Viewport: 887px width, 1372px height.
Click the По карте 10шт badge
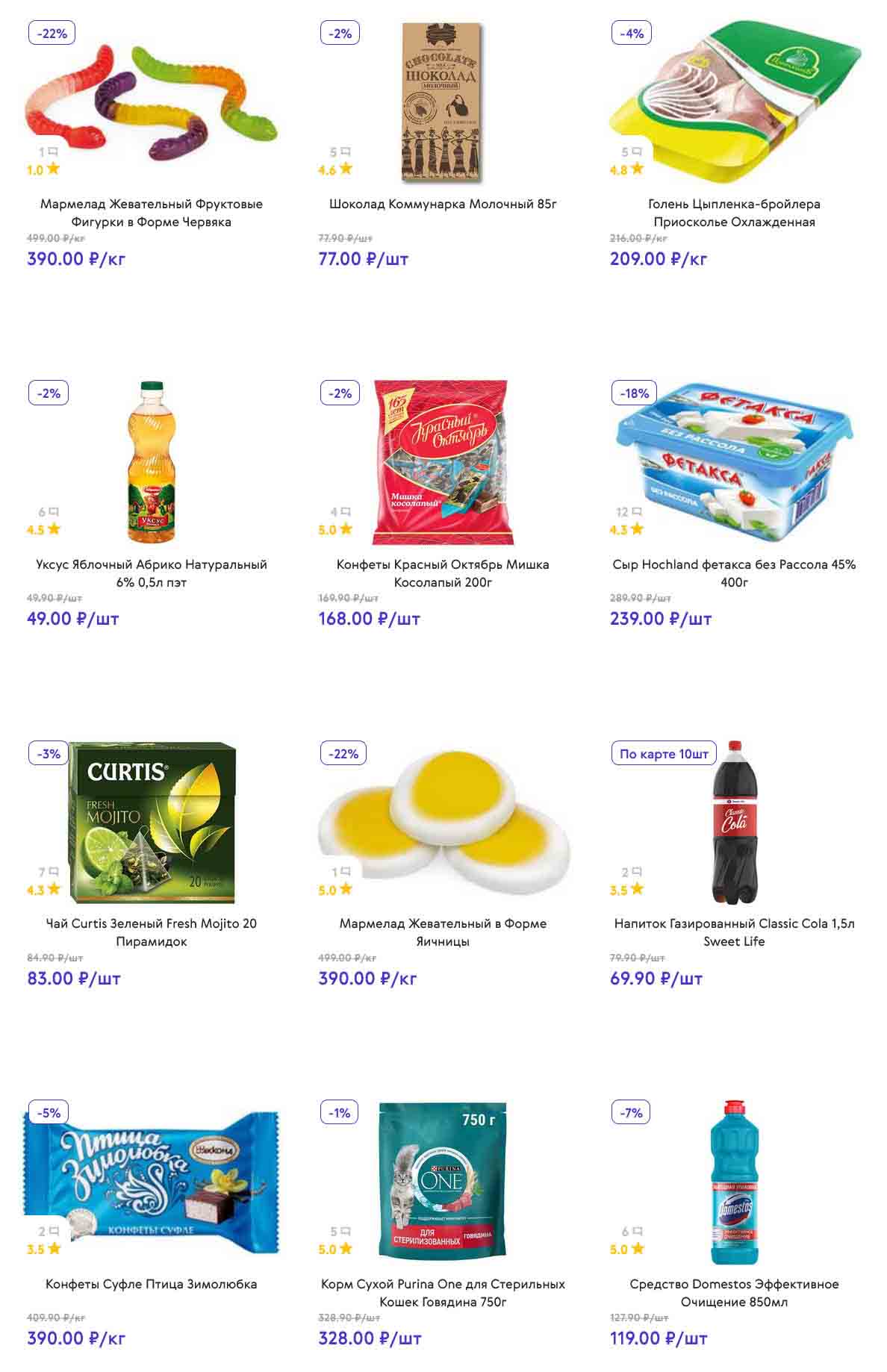click(x=664, y=753)
